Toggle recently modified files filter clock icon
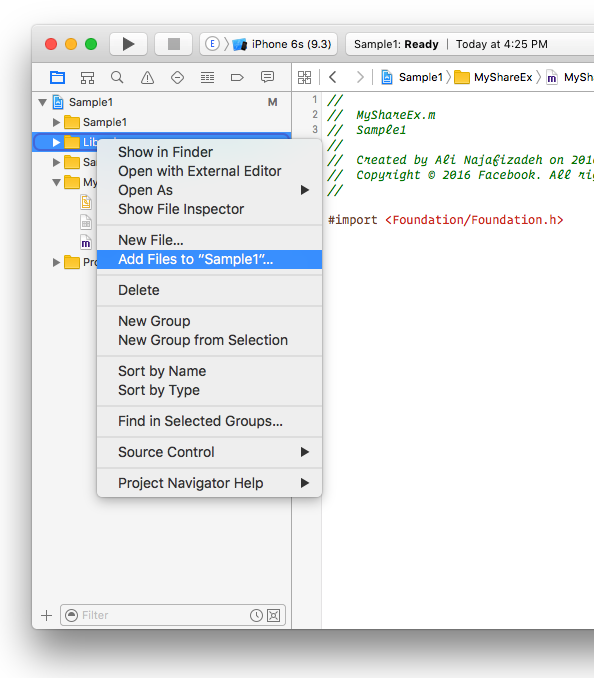 point(256,615)
